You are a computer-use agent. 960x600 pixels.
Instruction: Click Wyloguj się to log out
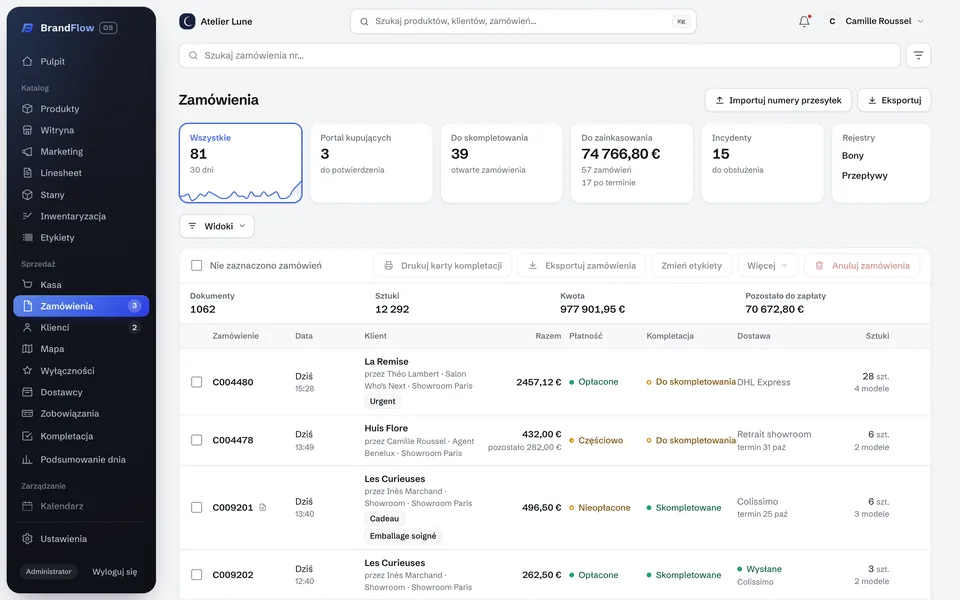click(x=114, y=572)
